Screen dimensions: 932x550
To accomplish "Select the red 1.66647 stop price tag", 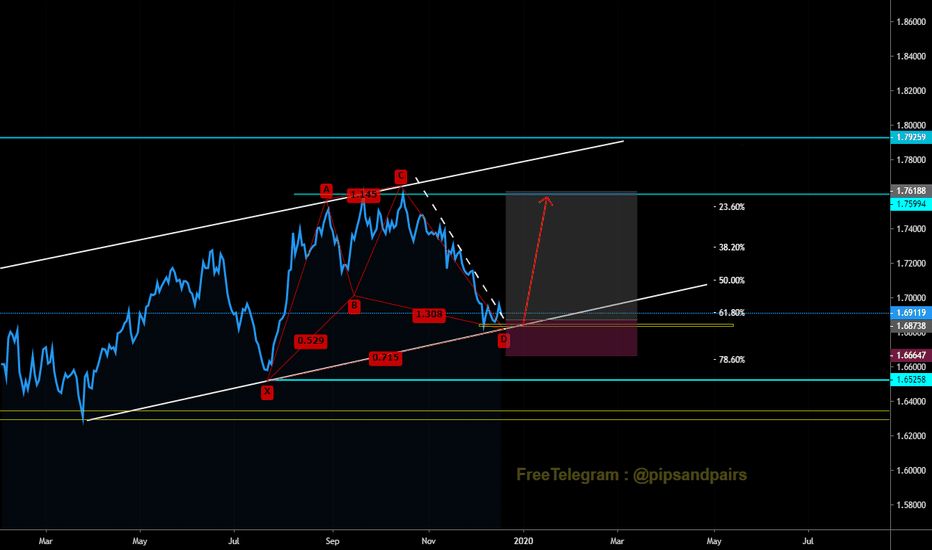I will coord(909,355).
